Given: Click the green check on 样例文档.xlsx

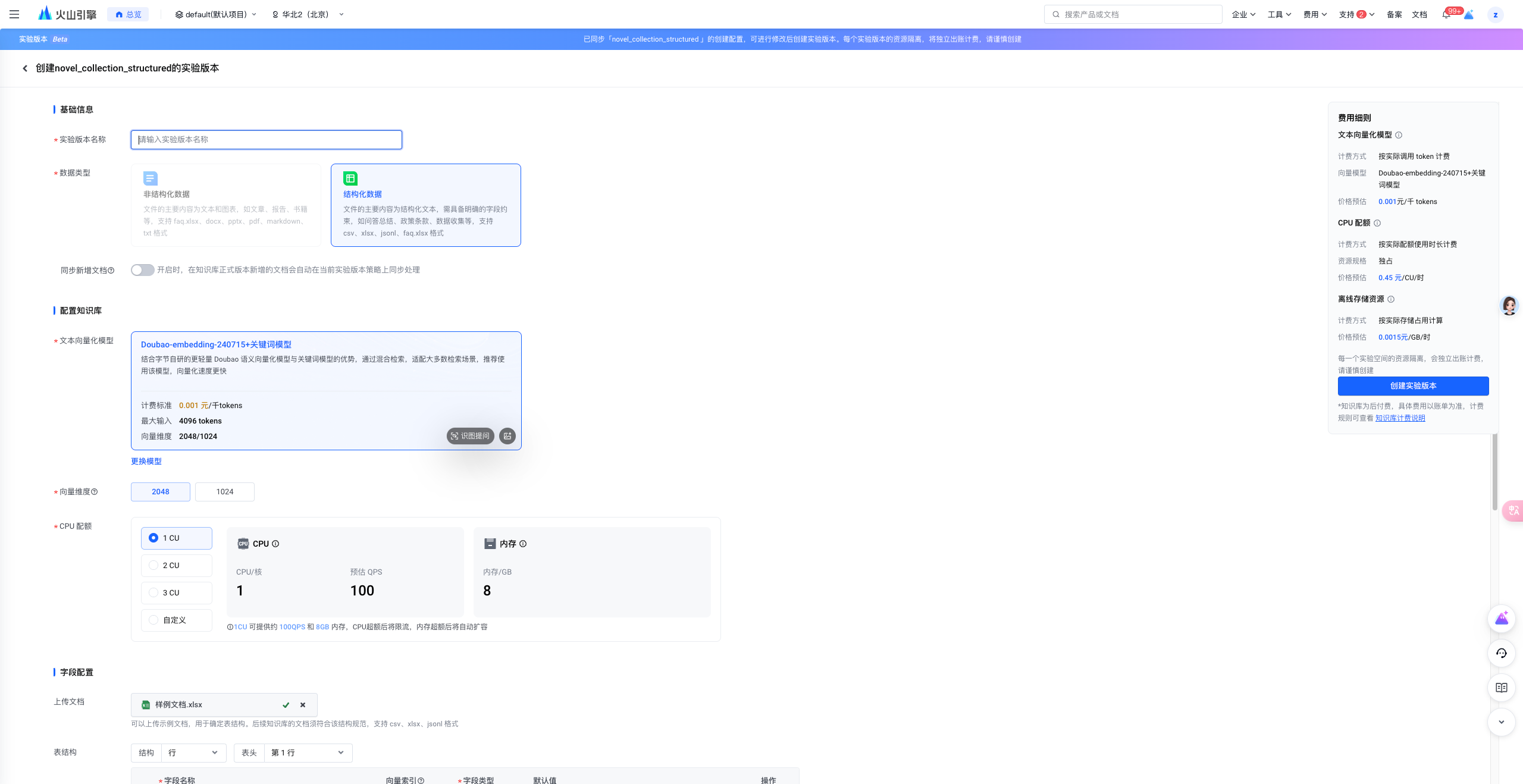Looking at the screenshot, I should pyautogui.click(x=286, y=705).
